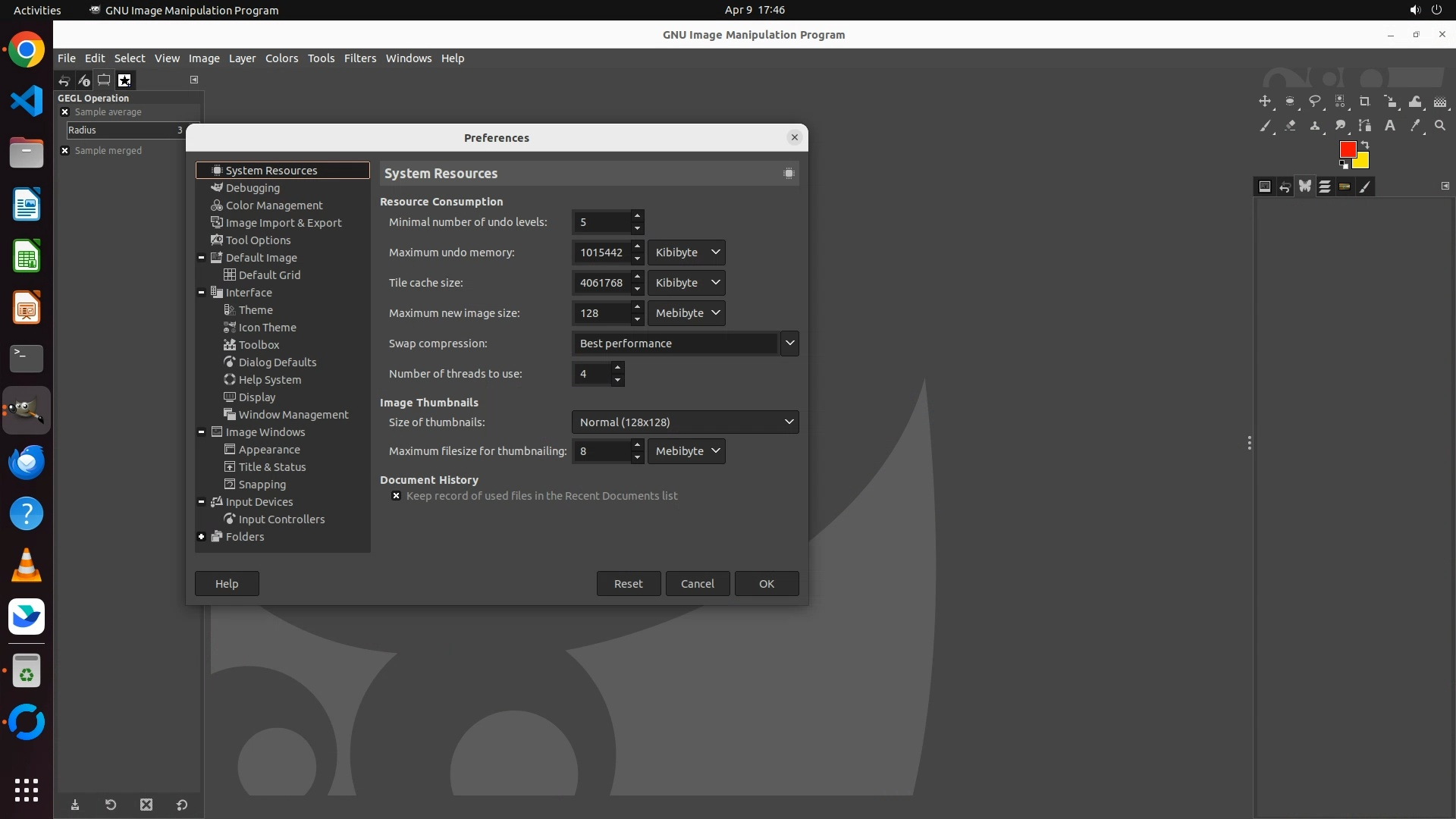This screenshot has width=1456, height=819.
Task: Click the swap foreground/background colors arrow
Action: [1365, 144]
